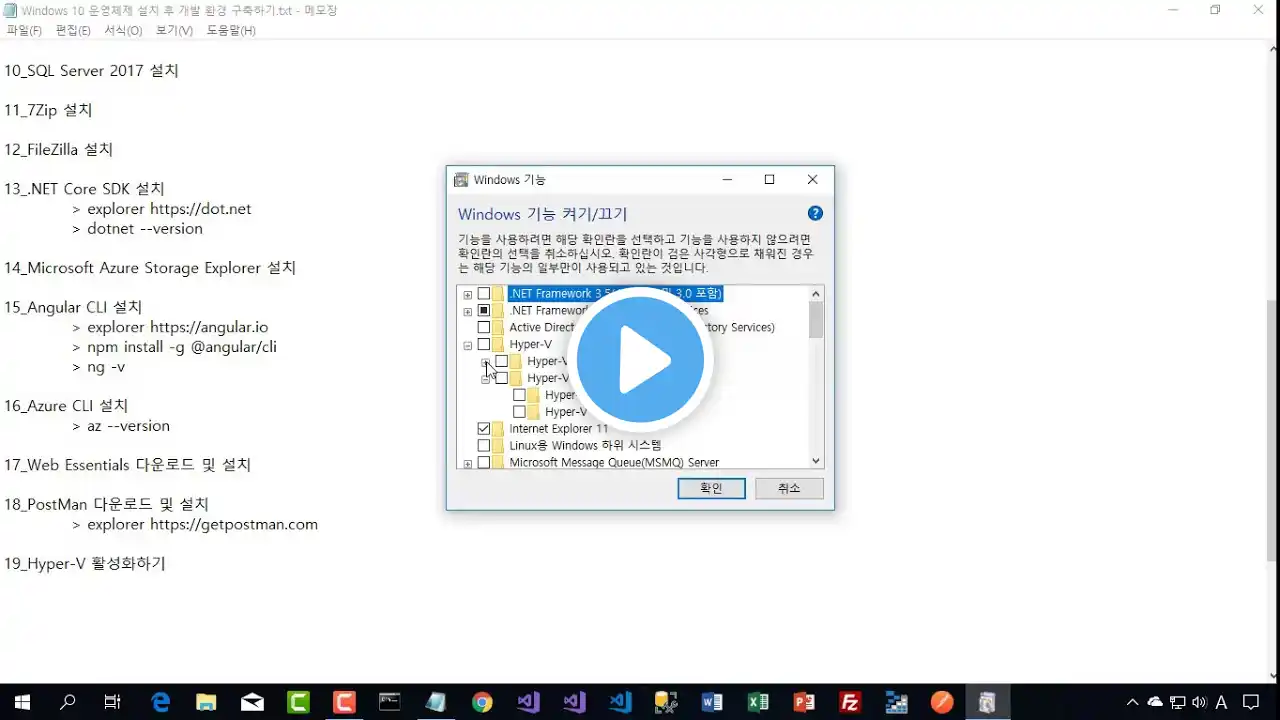1280x720 pixels.
Task: Open the Action Center notification icon
Action: tap(1250, 702)
